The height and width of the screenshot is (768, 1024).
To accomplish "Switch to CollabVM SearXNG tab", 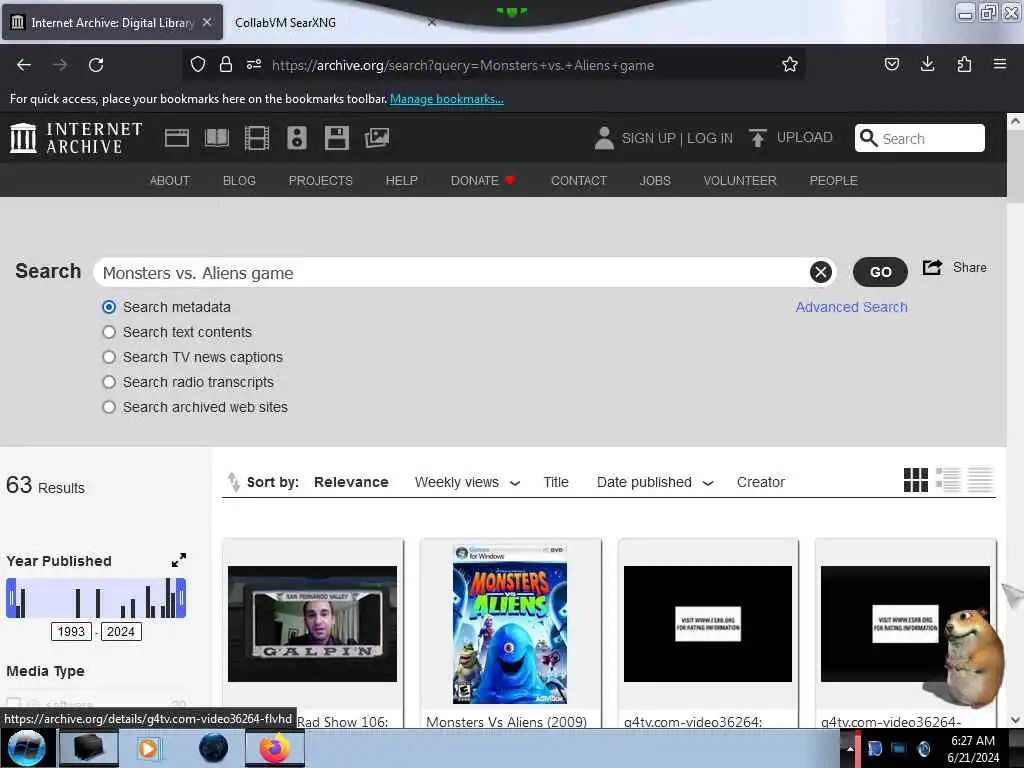I will coord(333,22).
